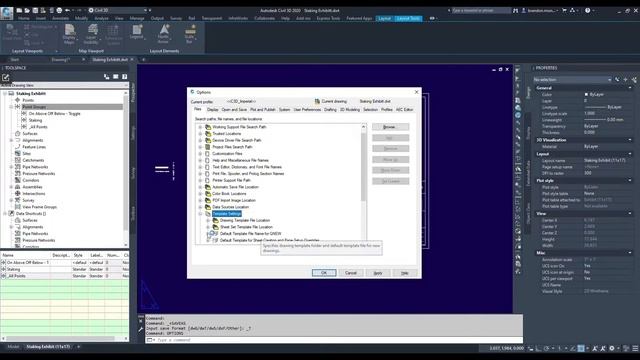Click the Corridors icon in Toolspace tree

[18, 180]
